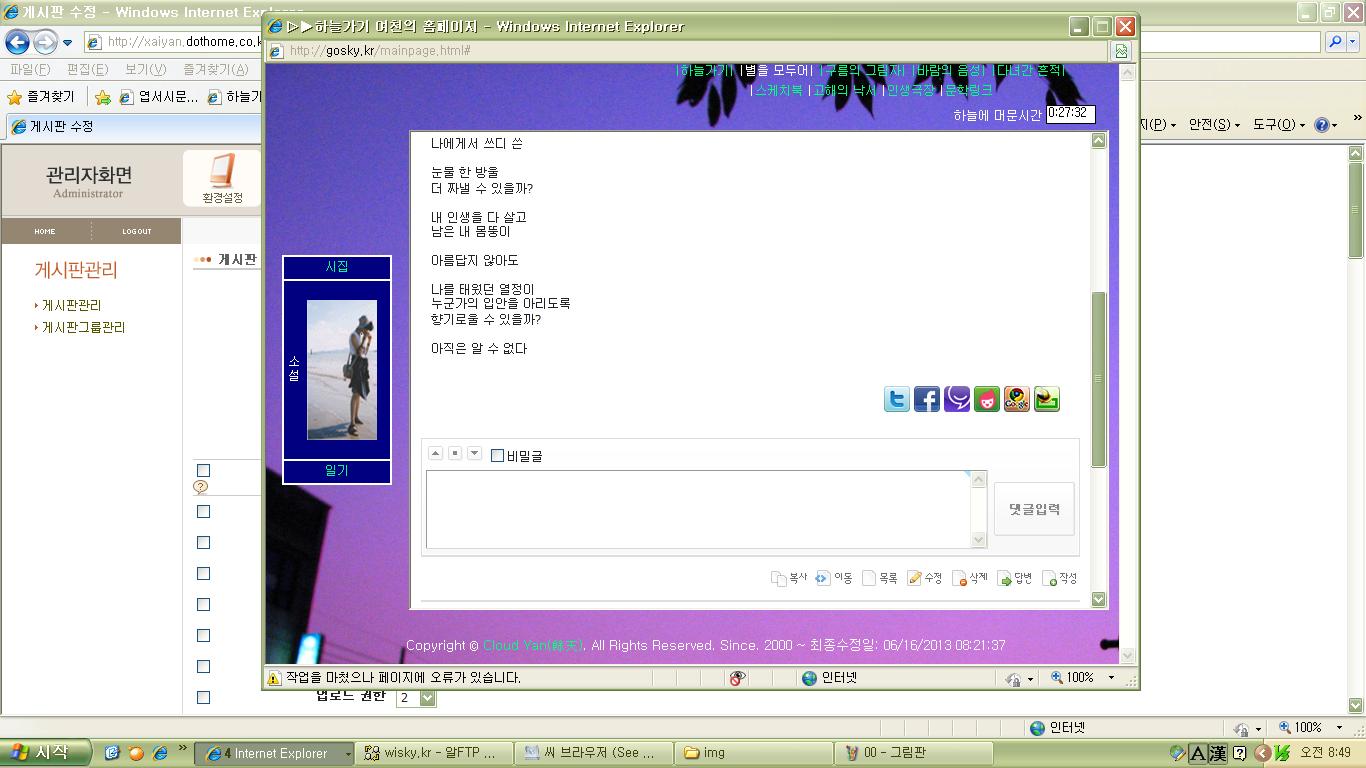Reply to the post with 답변

click(1015, 578)
